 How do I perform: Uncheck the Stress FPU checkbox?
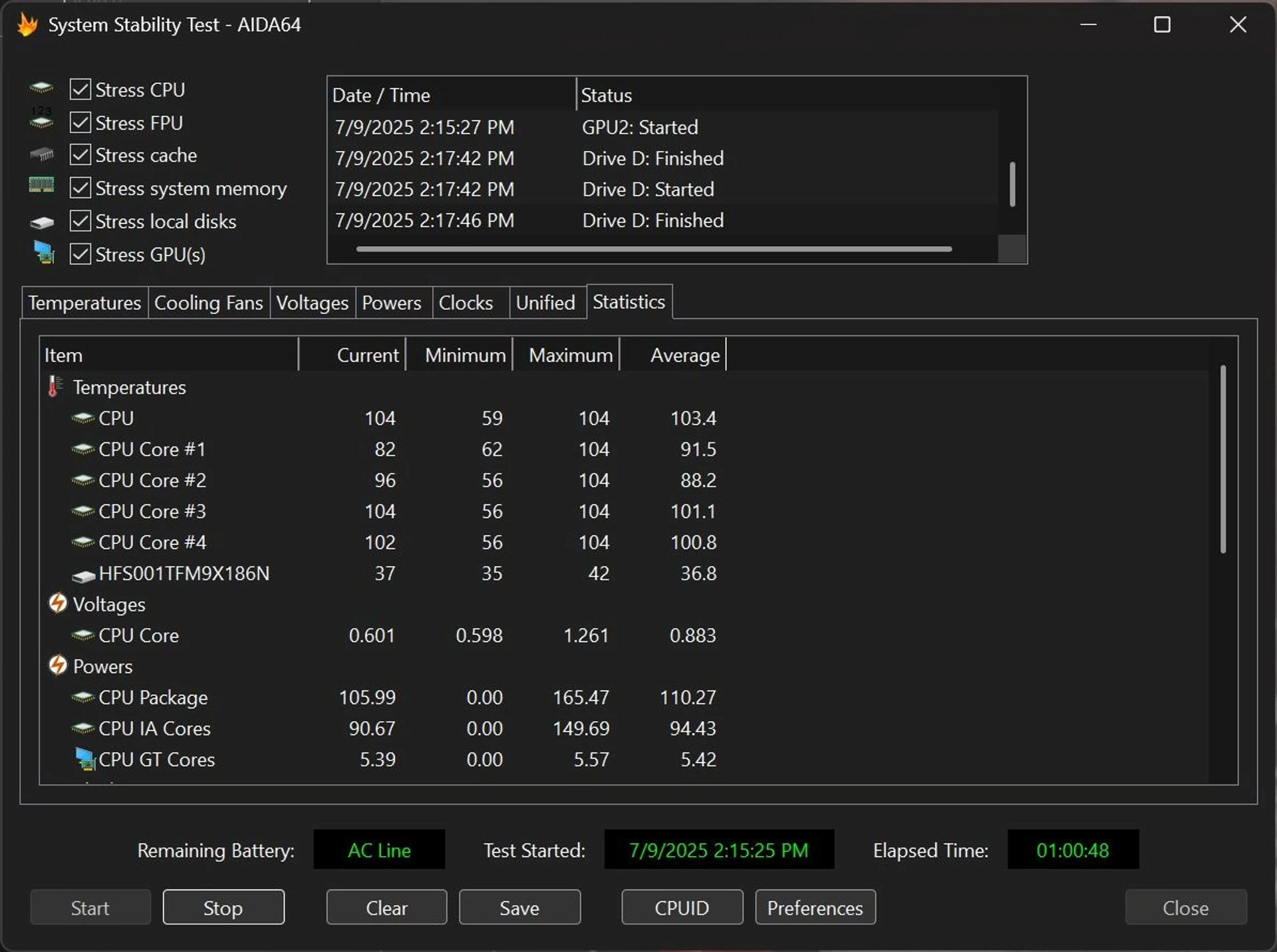pyautogui.click(x=80, y=122)
